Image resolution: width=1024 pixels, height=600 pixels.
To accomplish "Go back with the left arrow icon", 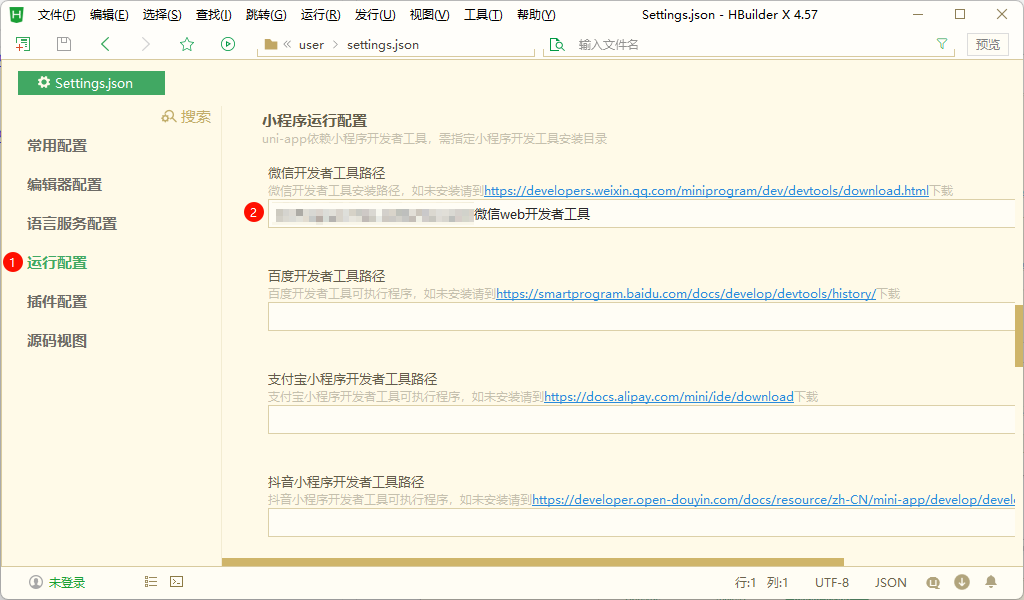I will click(x=105, y=44).
